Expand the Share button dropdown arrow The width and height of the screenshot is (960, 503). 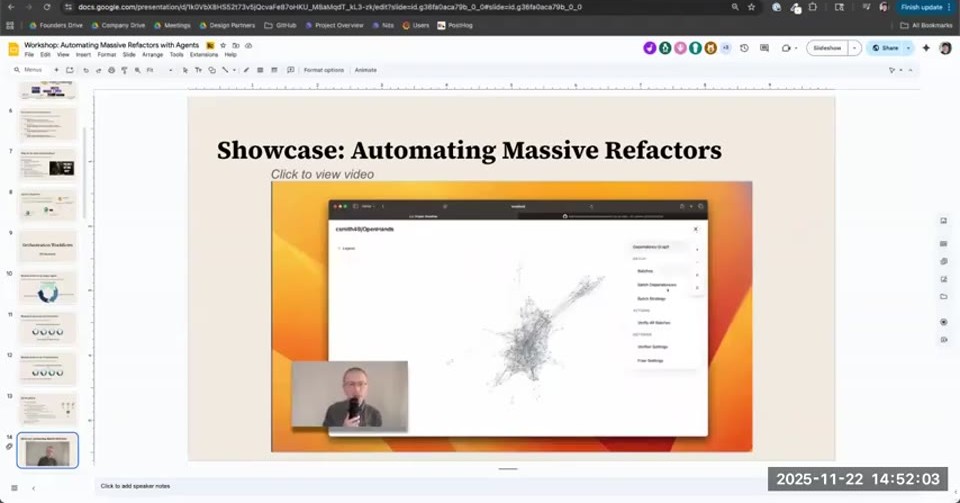pos(909,48)
